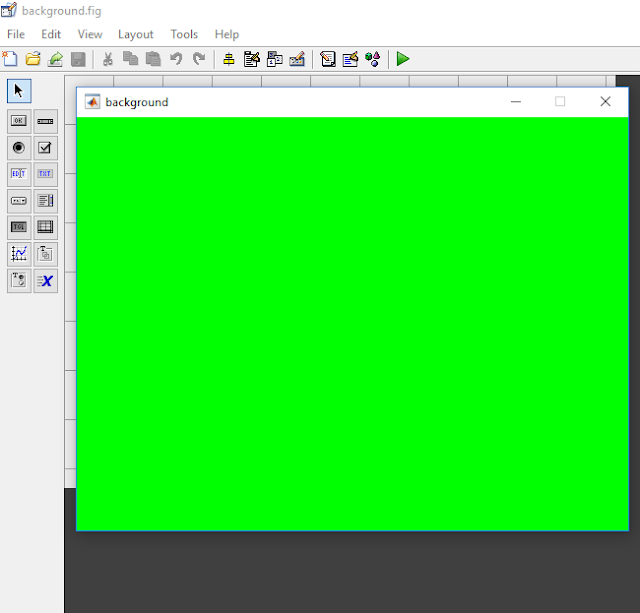640x613 pixels.
Task: Click the MATLAB icon in the background window
Action: pyautogui.click(x=92, y=102)
